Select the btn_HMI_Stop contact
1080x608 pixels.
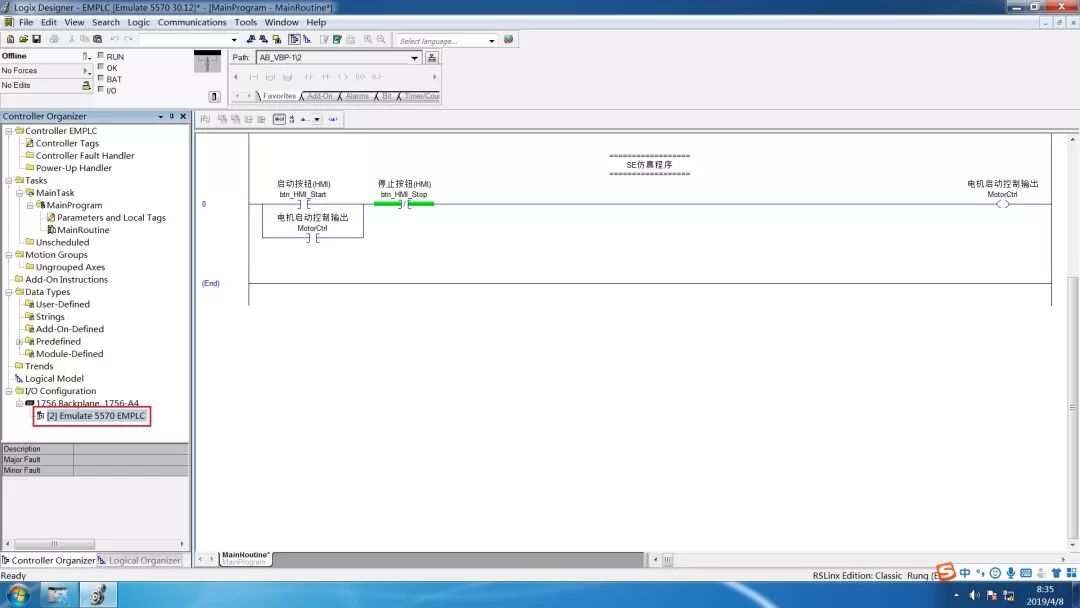404,204
